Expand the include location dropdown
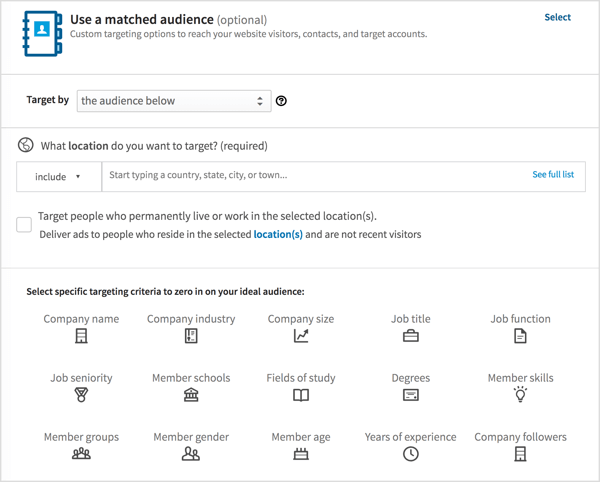Screen dimensions: 600x482 point(58,177)
